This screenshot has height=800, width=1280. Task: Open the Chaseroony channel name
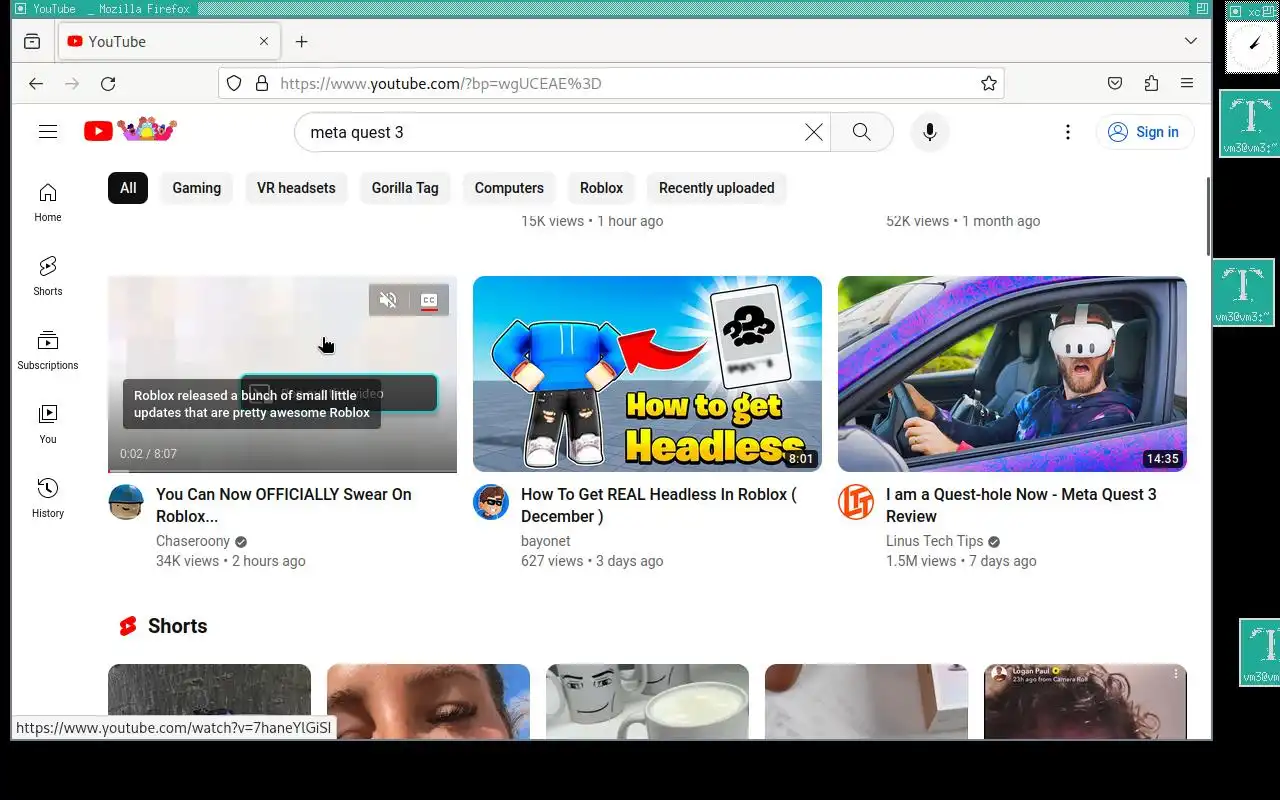[193, 541]
